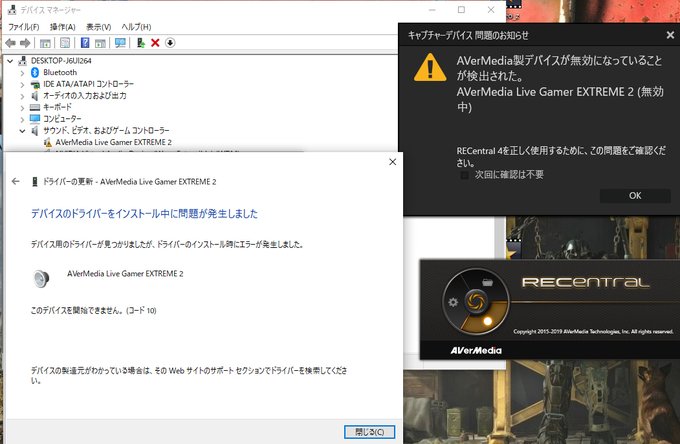Expand the IDE ATA/ATAPI コントローラー category

(x=22, y=85)
